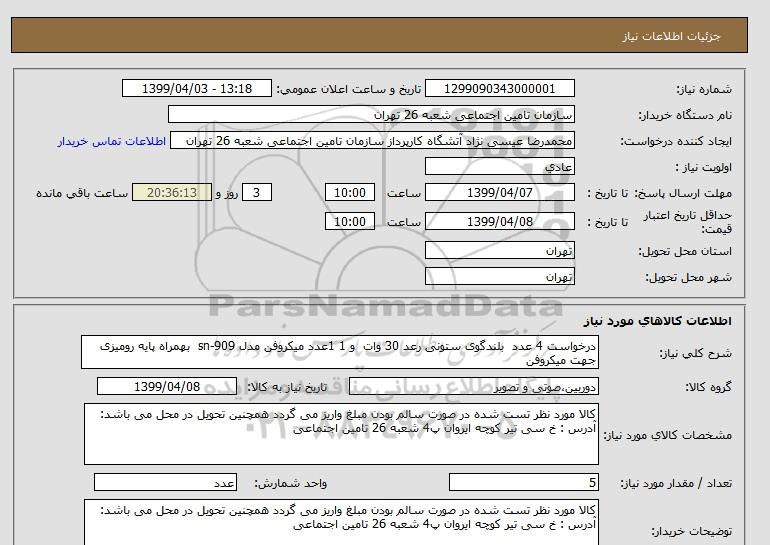770x545 pixels.
Task: Click the مشخصات کالای مورد نیاز text area
Action: point(341,434)
